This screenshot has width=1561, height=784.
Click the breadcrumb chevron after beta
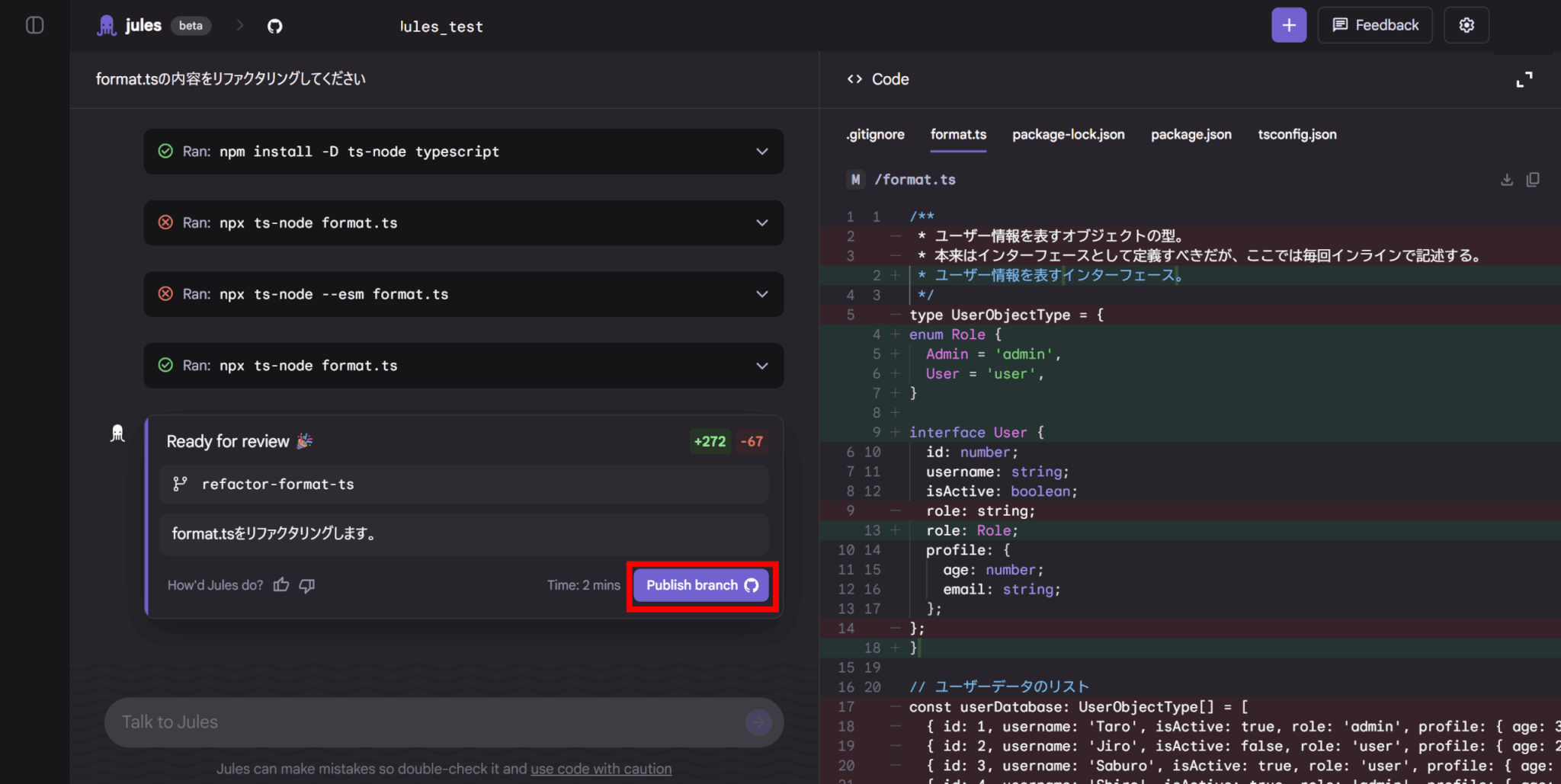(239, 25)
